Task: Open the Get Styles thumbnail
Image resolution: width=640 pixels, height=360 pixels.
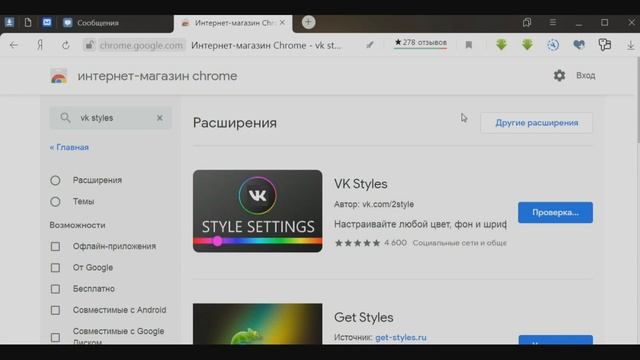Action: click(258, 324)
